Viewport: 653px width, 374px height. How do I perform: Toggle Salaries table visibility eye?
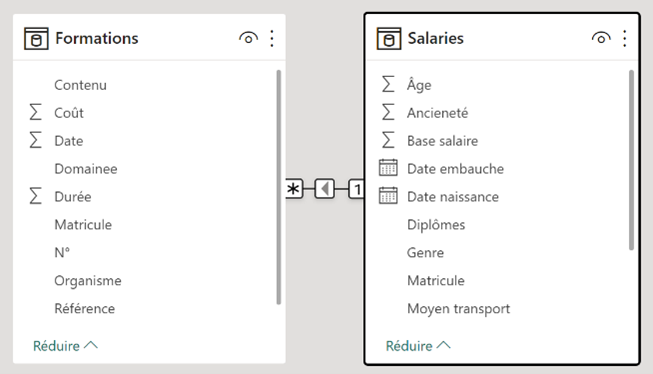[x=601, y=38]
